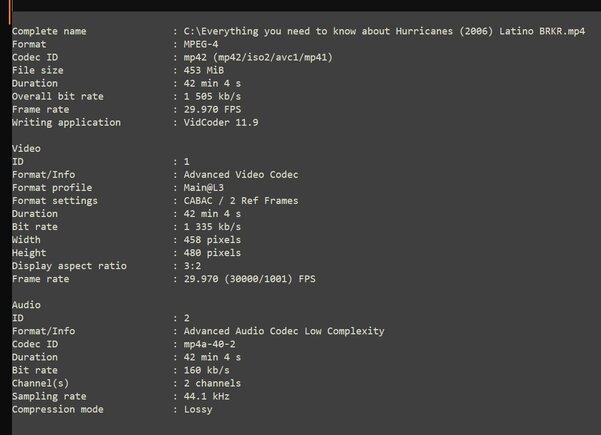The width and height of the screenshot is (601, 435).
Task: Click the Overall bit rate value
Action: point(212,96)
